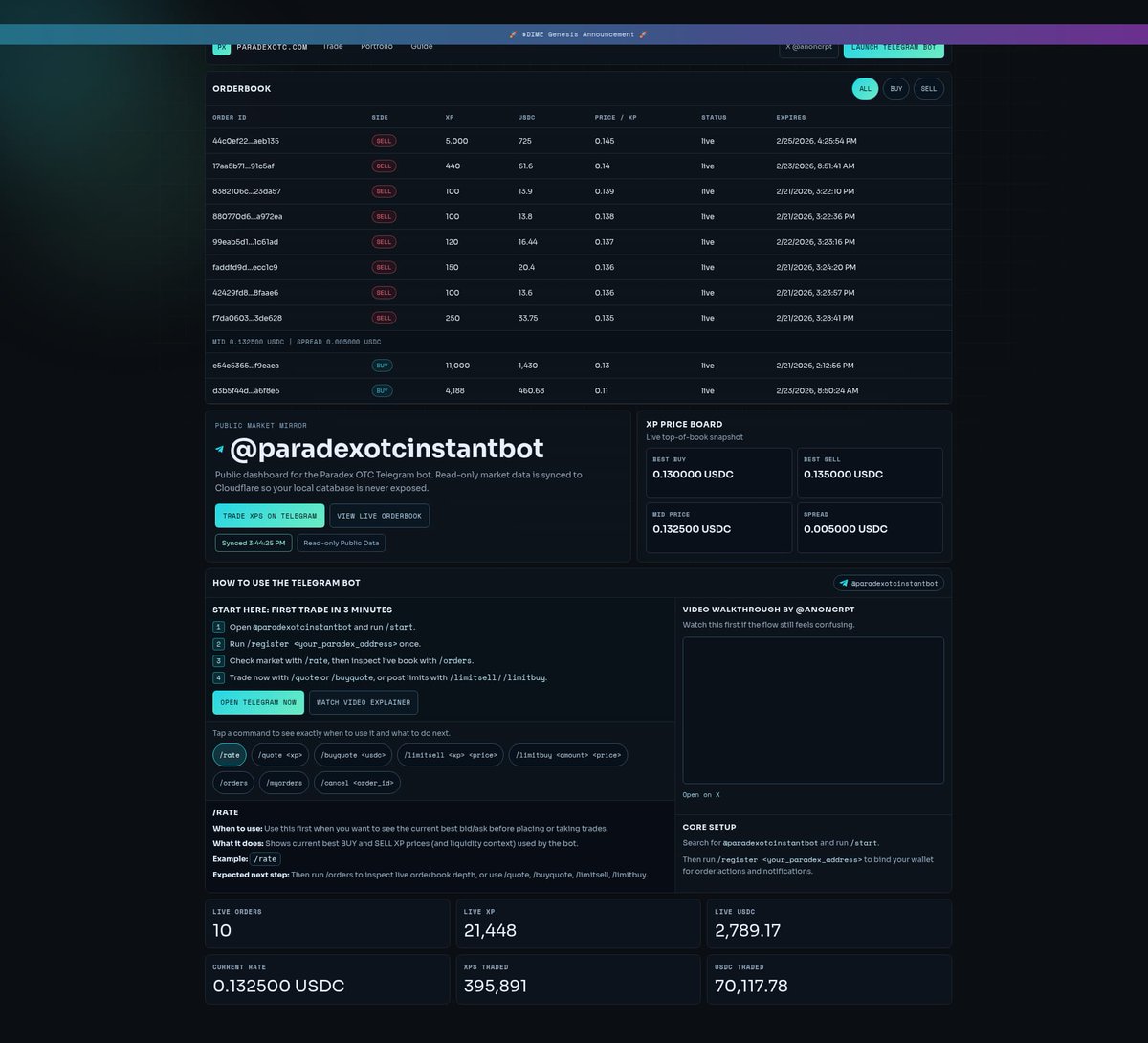Select the /orders command chip
Viewport: 1148px width, 1043px height.
coord(233,783)
